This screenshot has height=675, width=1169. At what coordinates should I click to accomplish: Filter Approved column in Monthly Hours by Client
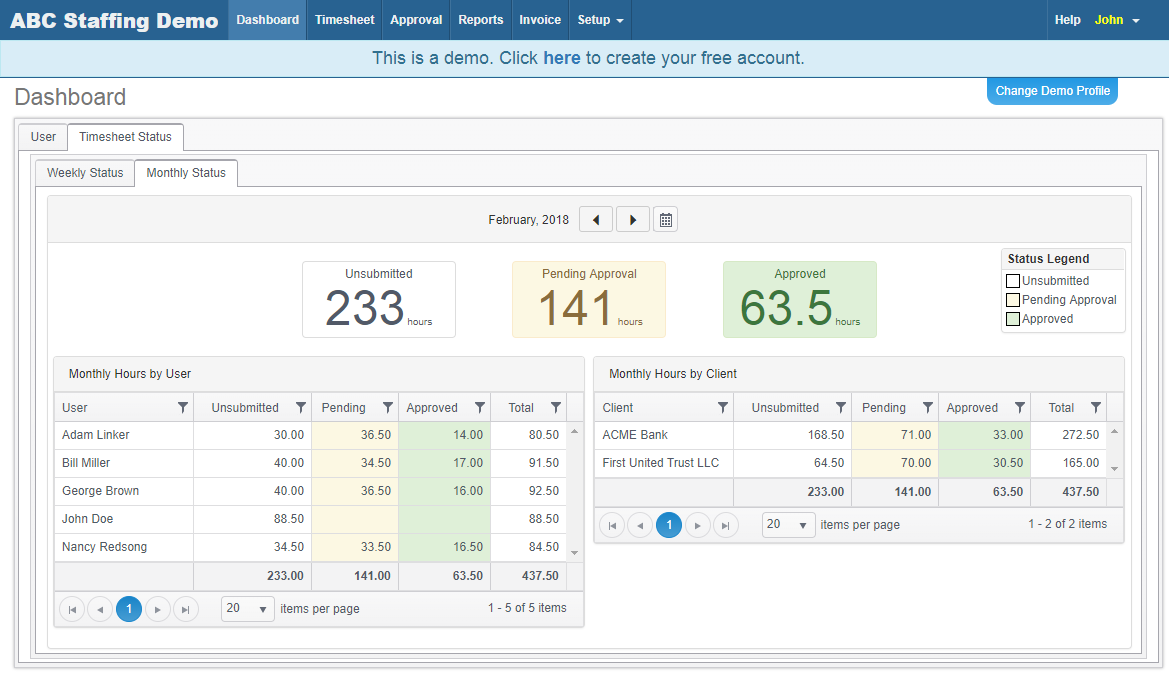1019,407
